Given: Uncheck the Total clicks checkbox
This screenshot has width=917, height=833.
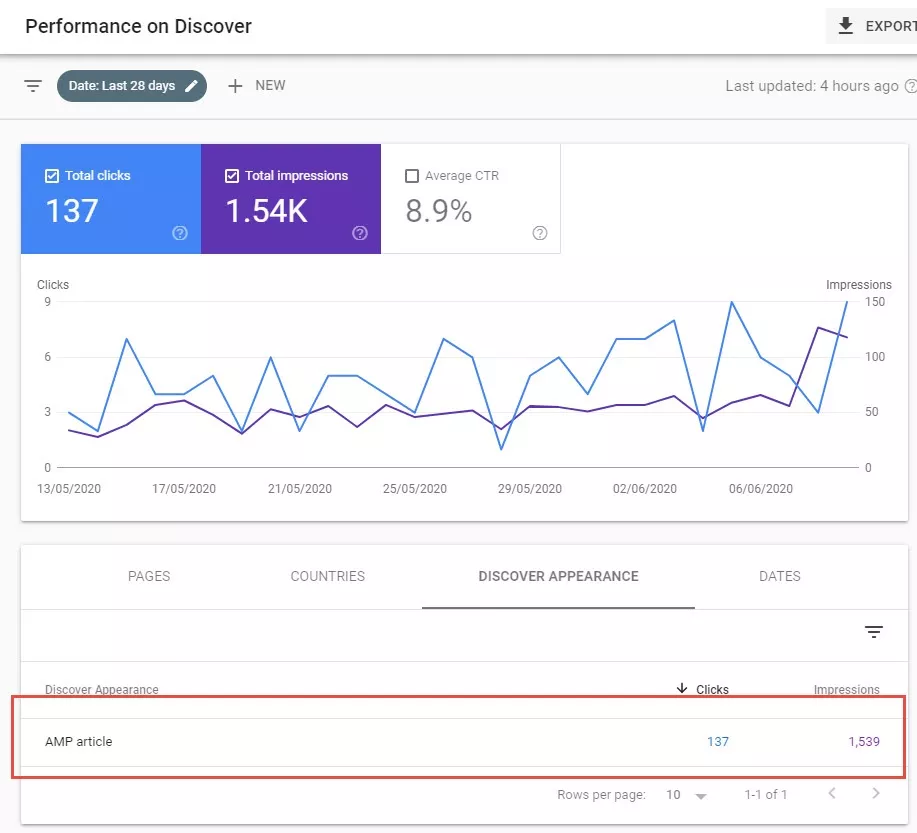Looking at the screenshot, I should 52,176.
